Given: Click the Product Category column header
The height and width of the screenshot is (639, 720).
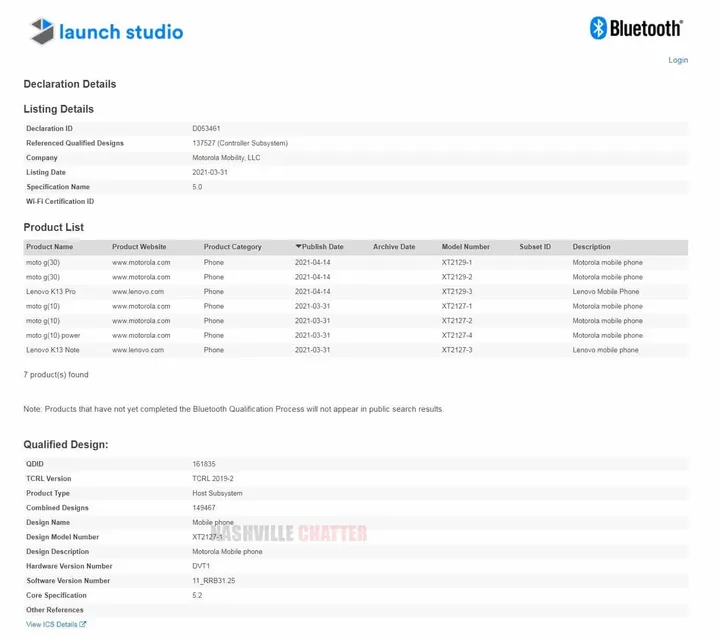Looking at the screenshot, I should pyautogui.click(x=232, y=247).
